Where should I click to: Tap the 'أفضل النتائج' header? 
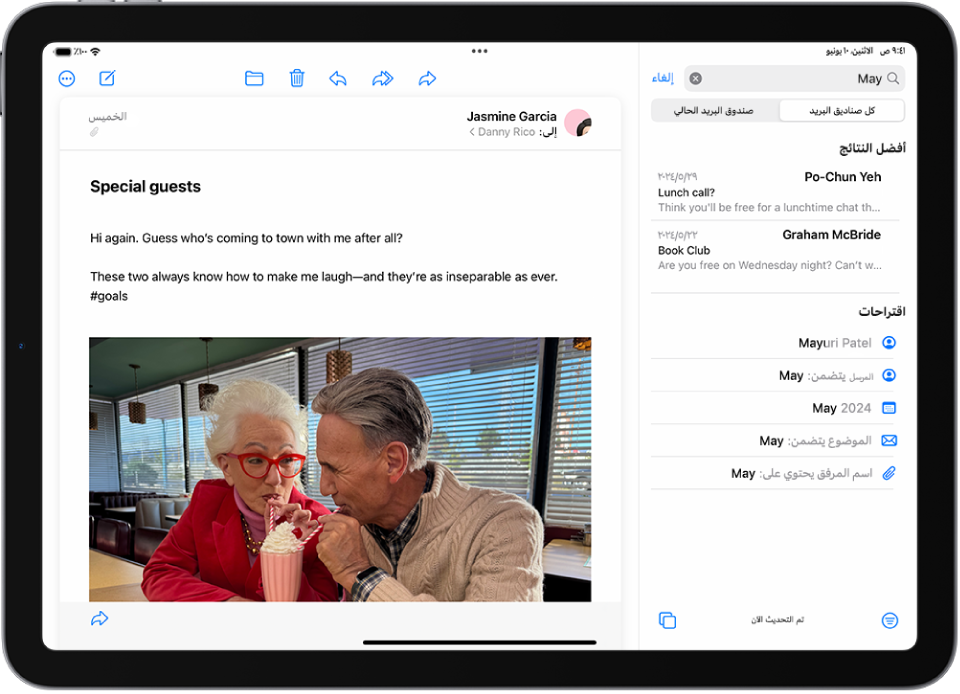point(872,148)
